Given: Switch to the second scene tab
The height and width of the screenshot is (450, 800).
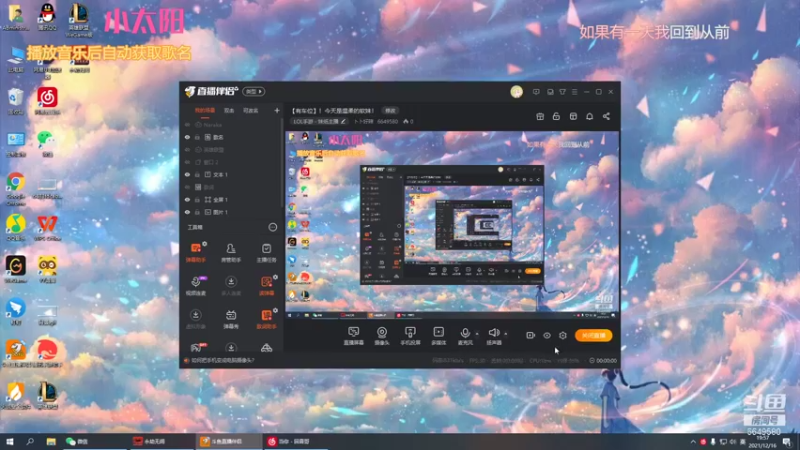Looking at the screenshot, I should pos(229,111).
